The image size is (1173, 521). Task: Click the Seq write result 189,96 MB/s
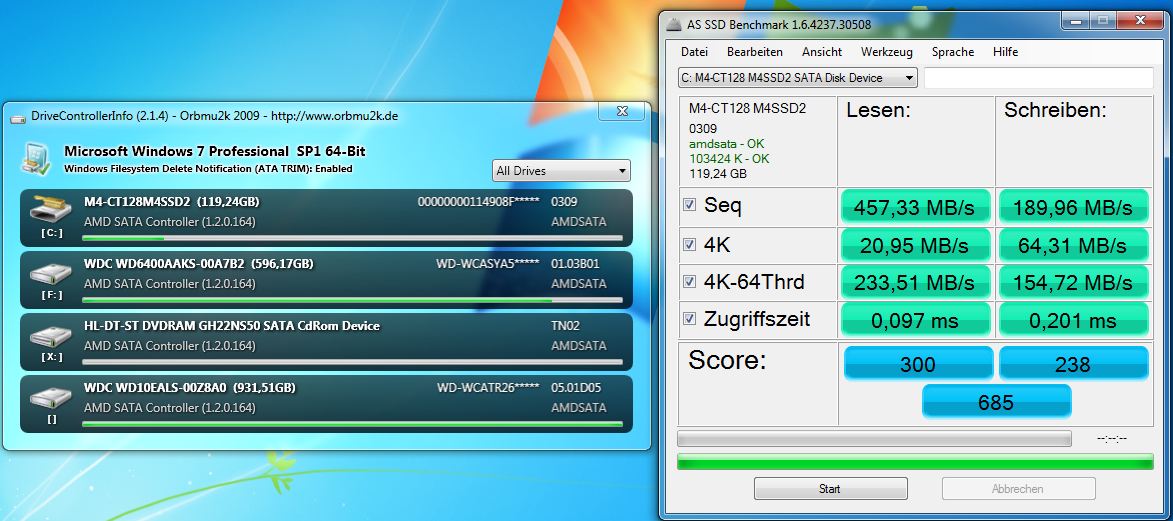1074,207
